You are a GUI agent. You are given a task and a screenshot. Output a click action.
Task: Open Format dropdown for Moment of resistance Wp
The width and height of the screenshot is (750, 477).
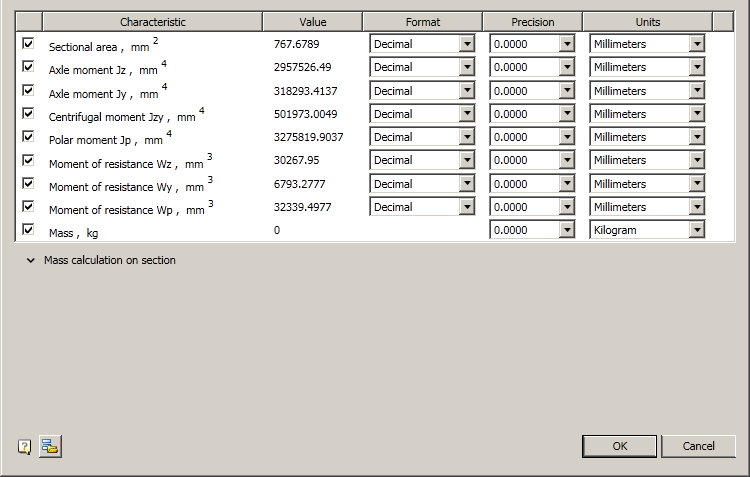coord(466,207)
